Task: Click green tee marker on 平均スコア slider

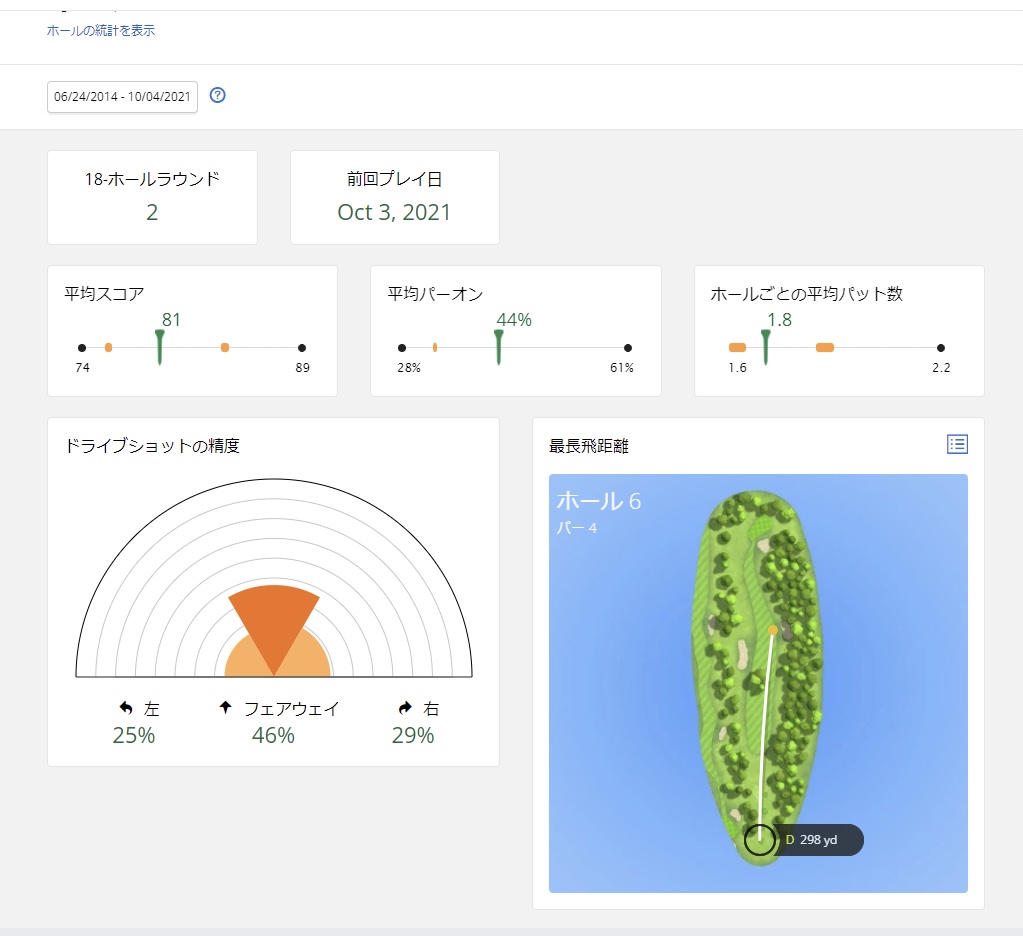Action: [x=159, y=346]
